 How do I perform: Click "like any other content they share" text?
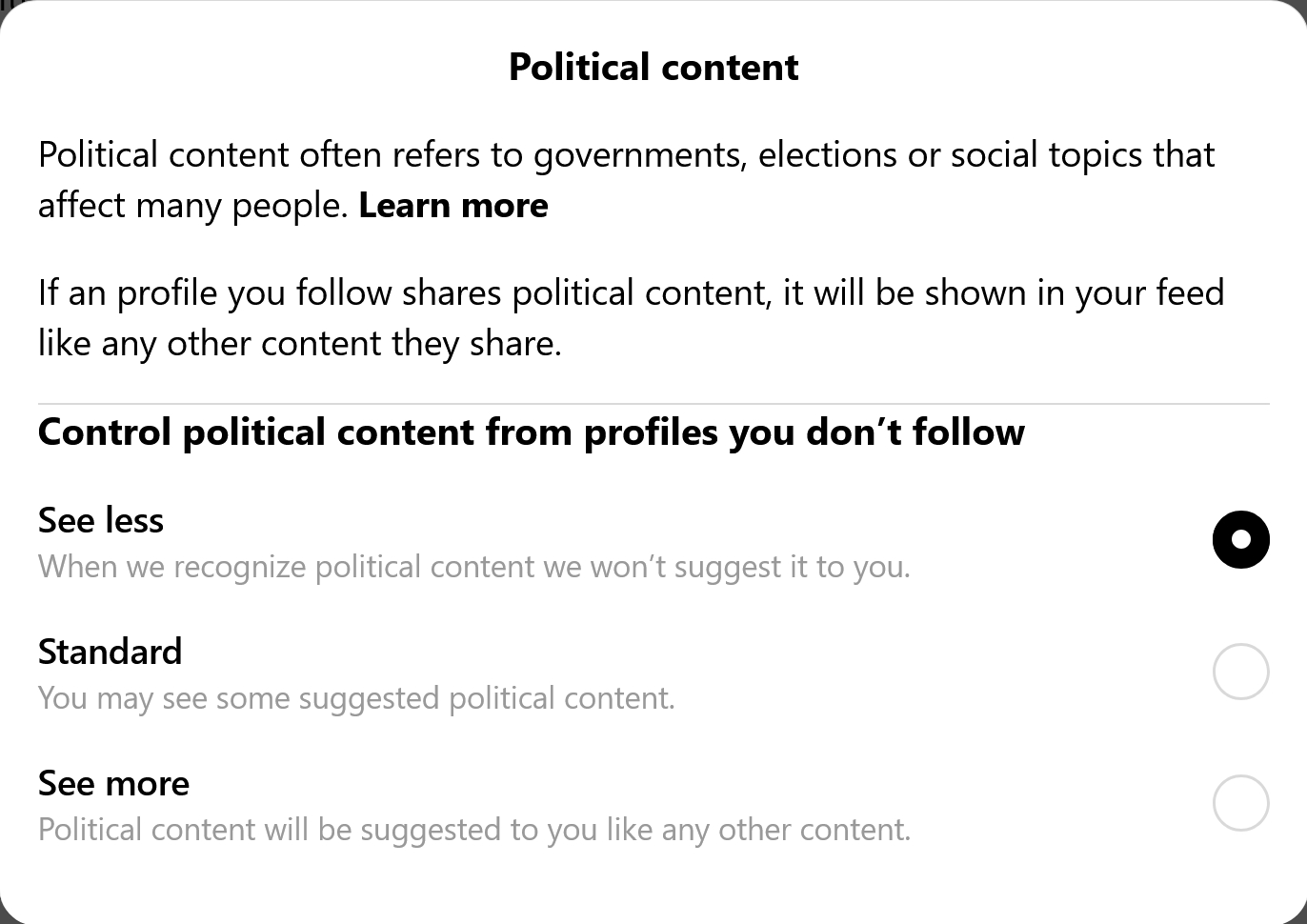coord(299,344)
